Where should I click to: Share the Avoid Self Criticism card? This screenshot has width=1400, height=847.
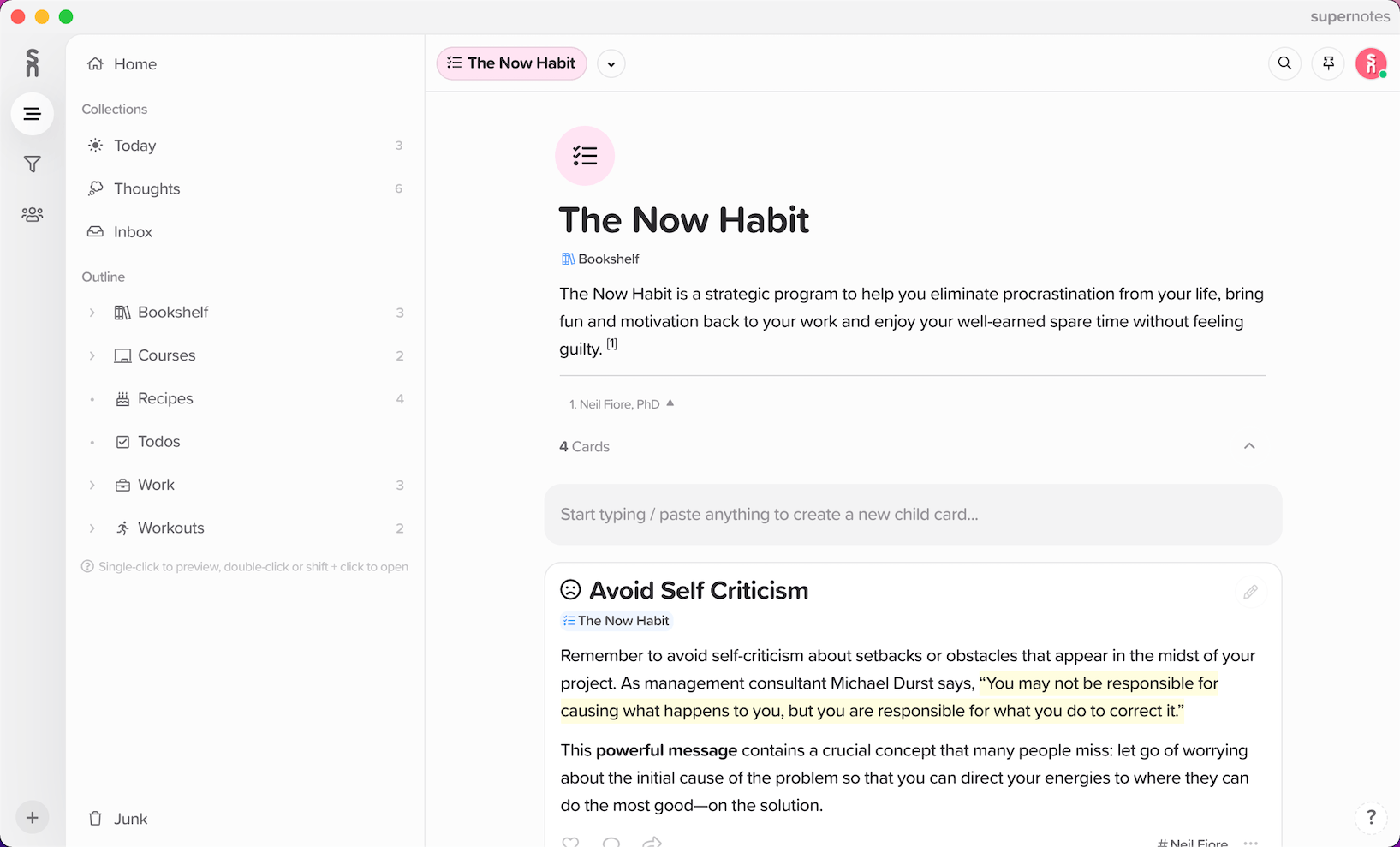652,841
